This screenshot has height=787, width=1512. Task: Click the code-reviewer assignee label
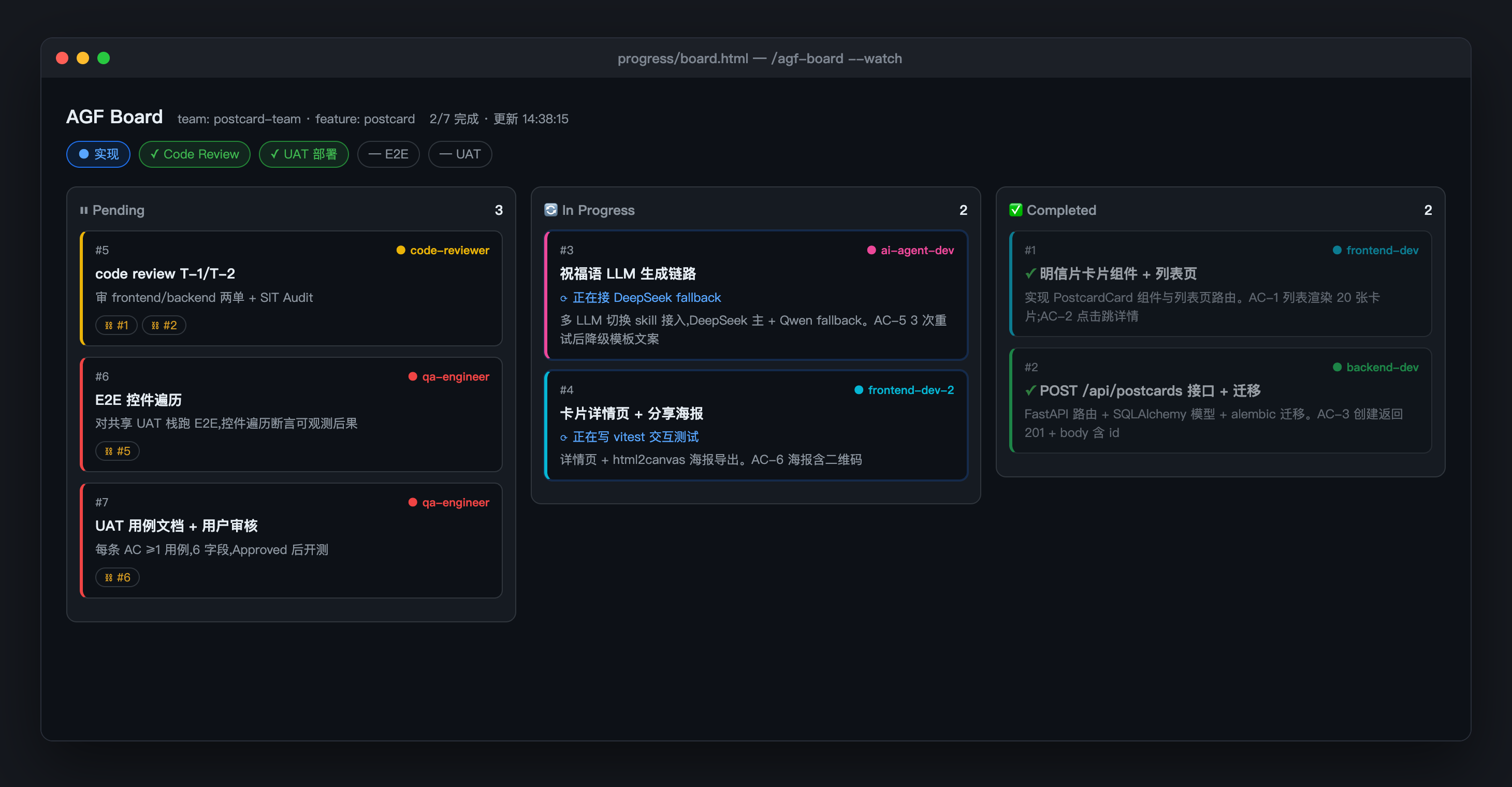(449, 250)
